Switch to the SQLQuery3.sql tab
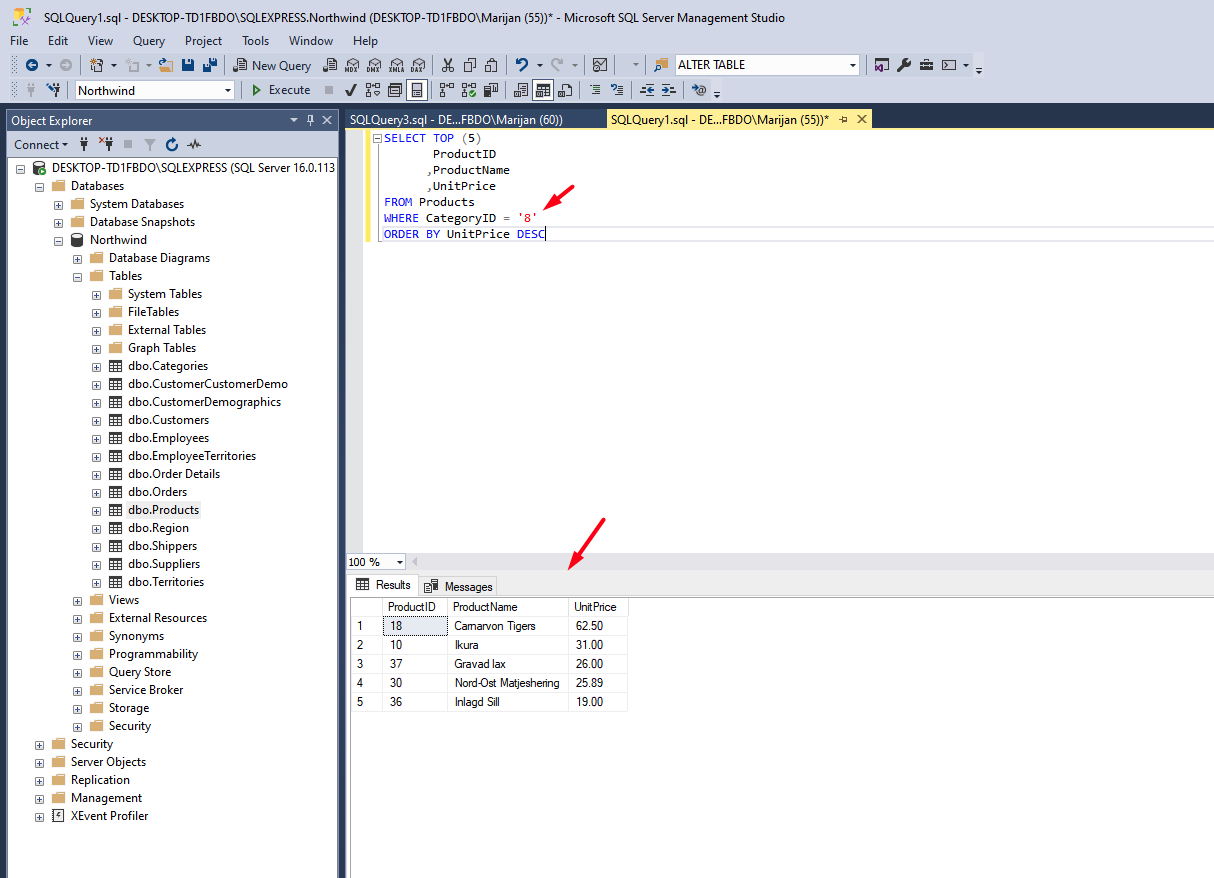 [456, 119]
